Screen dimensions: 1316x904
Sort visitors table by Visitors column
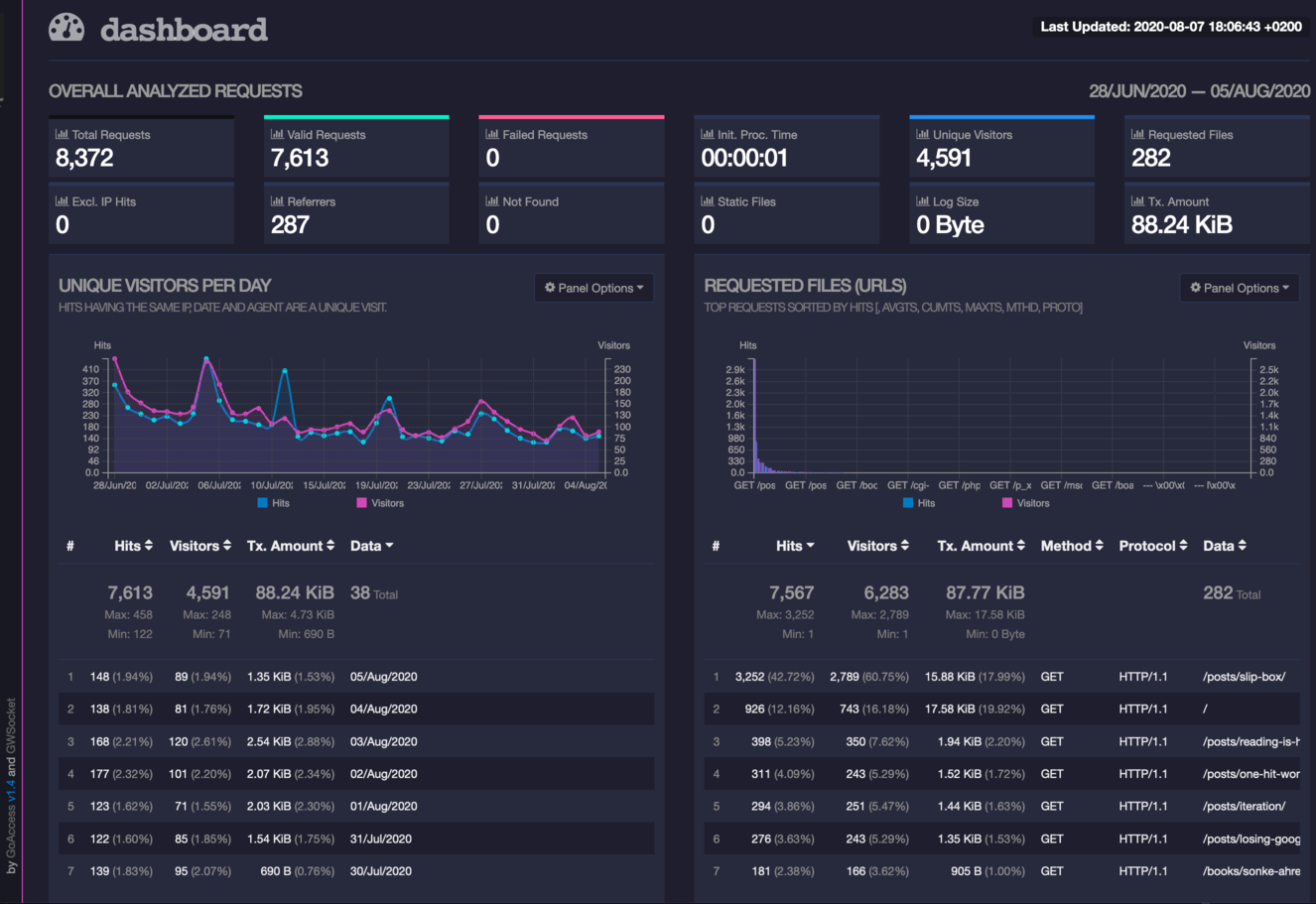(x=200, y=546)
